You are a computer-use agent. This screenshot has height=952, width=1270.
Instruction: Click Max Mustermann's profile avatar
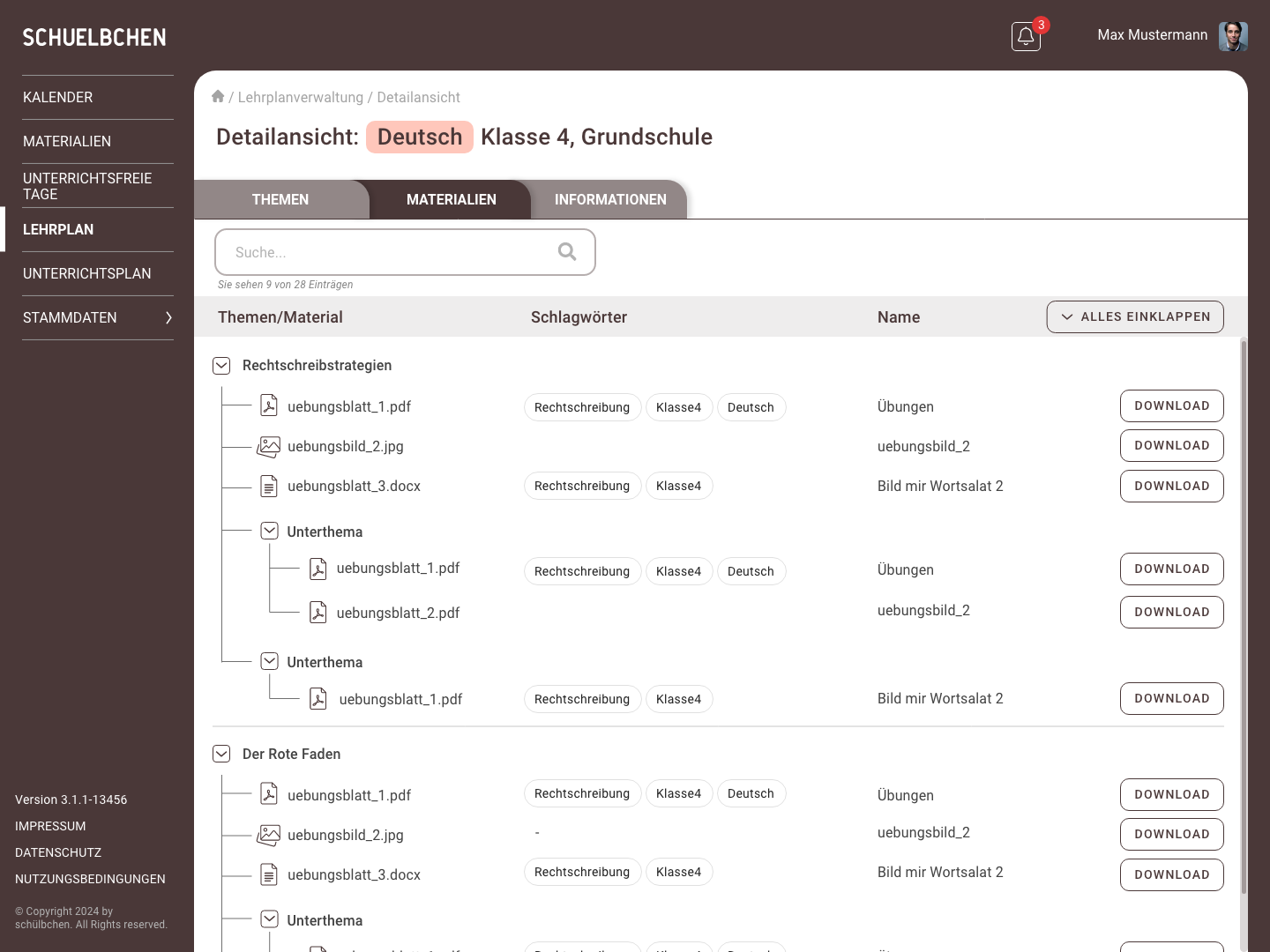click(1233, 36)
